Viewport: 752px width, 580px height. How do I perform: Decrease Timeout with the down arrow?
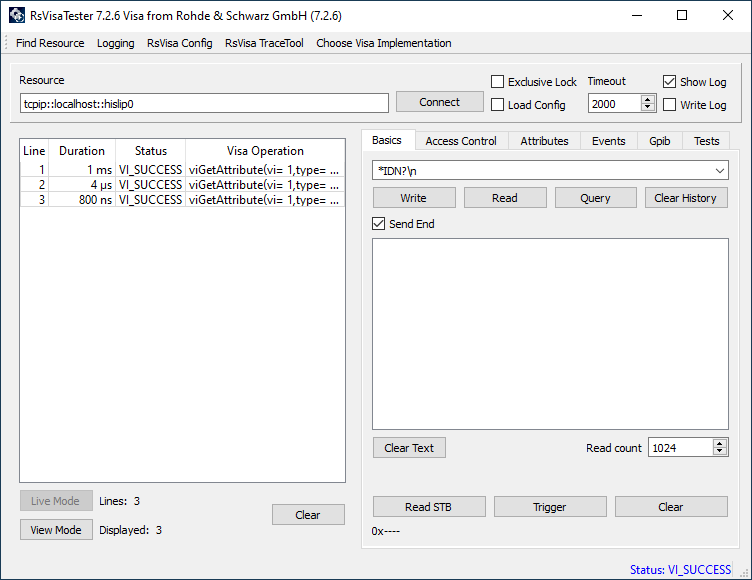648,108
